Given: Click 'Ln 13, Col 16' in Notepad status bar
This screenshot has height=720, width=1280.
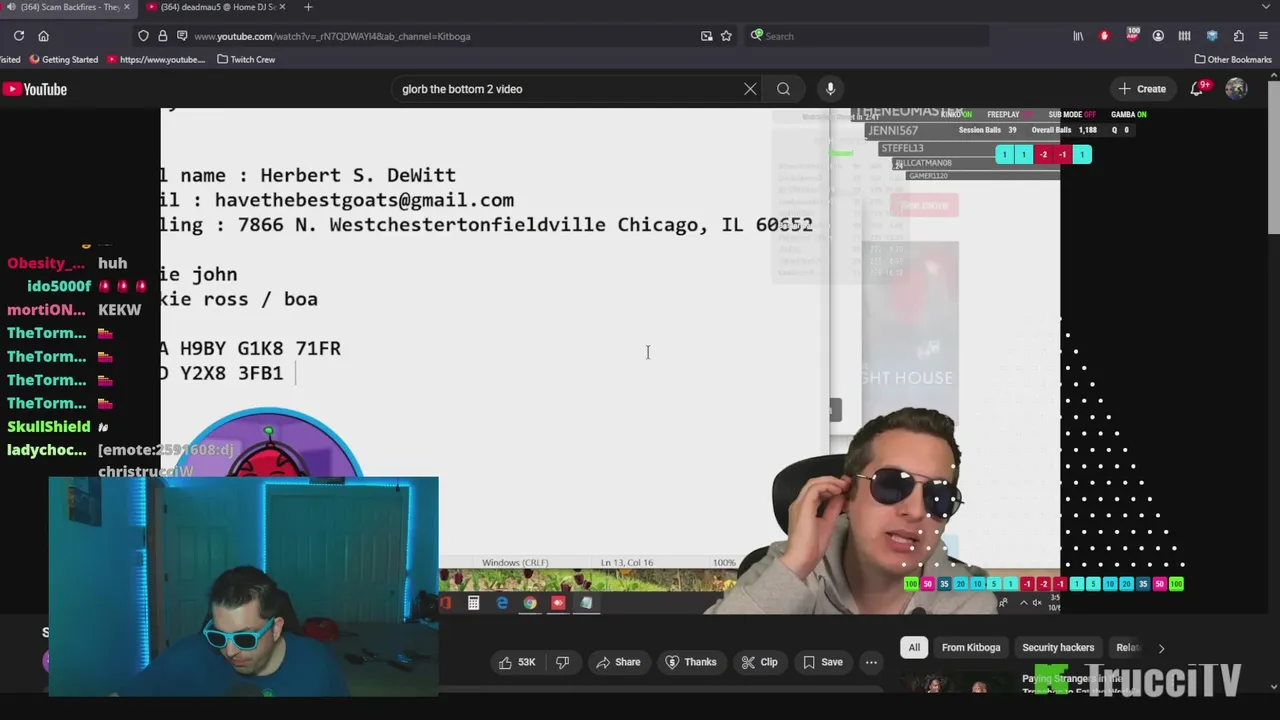Looking at the screenshot, I should click(627, 563).
